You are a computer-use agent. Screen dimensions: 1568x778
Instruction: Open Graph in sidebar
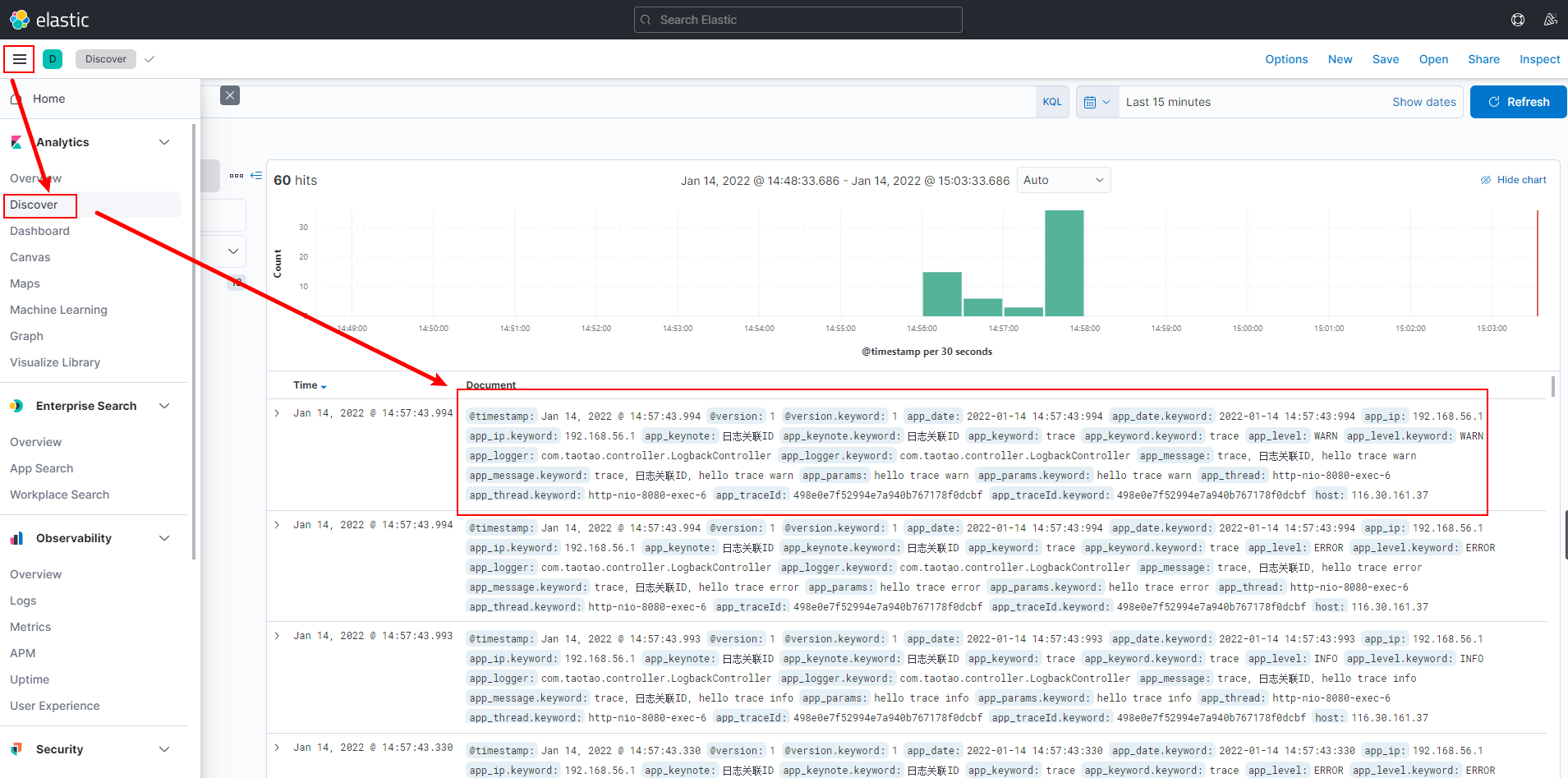tap(26, 336)
